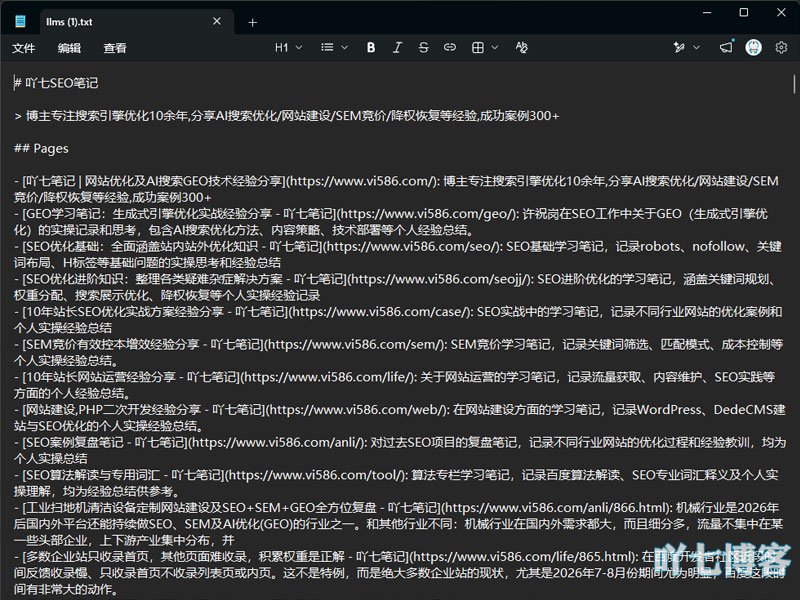Click the insert table icon
Screen dimensions: 800x600
478,47
